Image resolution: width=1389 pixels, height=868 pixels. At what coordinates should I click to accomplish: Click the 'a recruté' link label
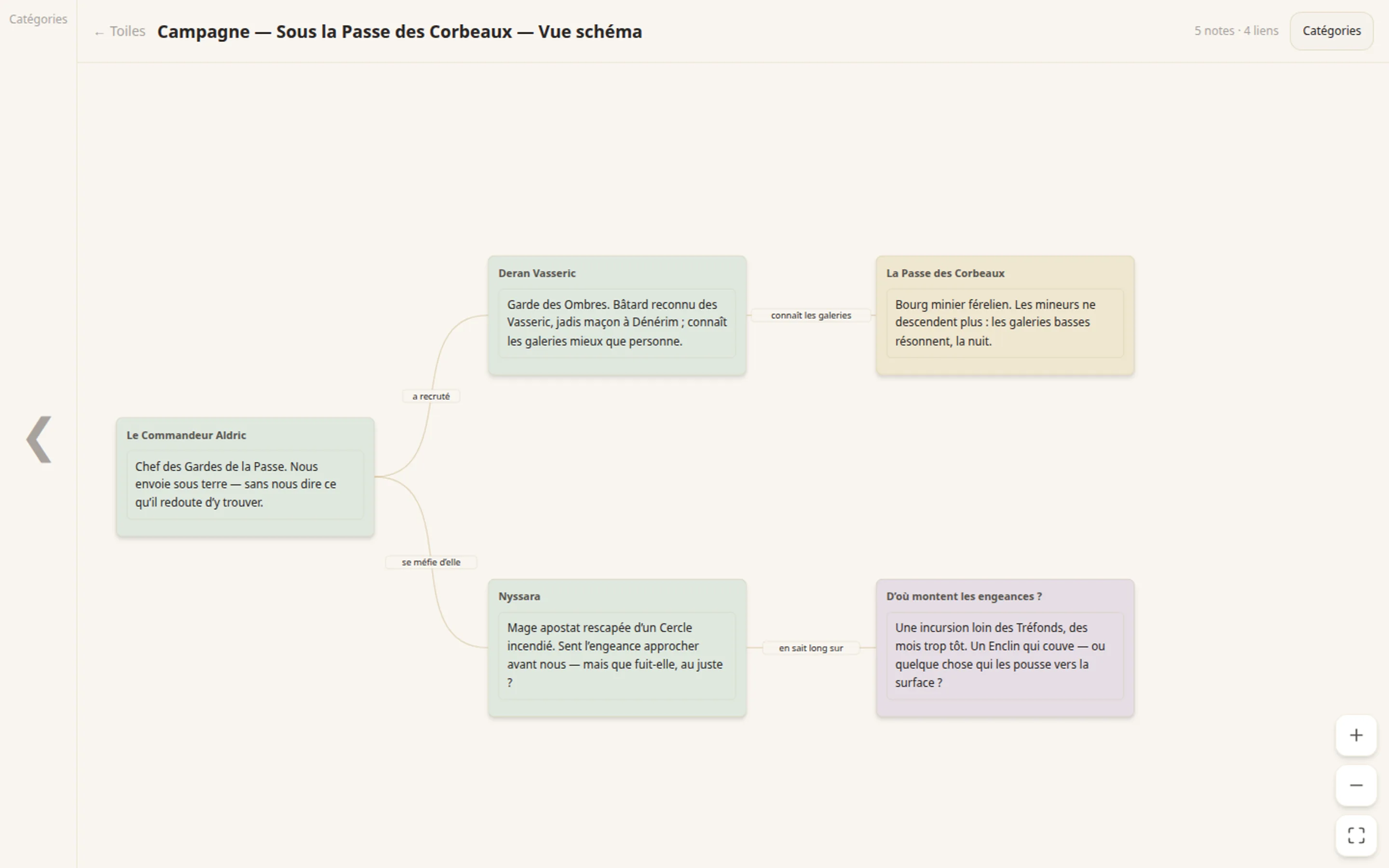[x=431, y=396]
